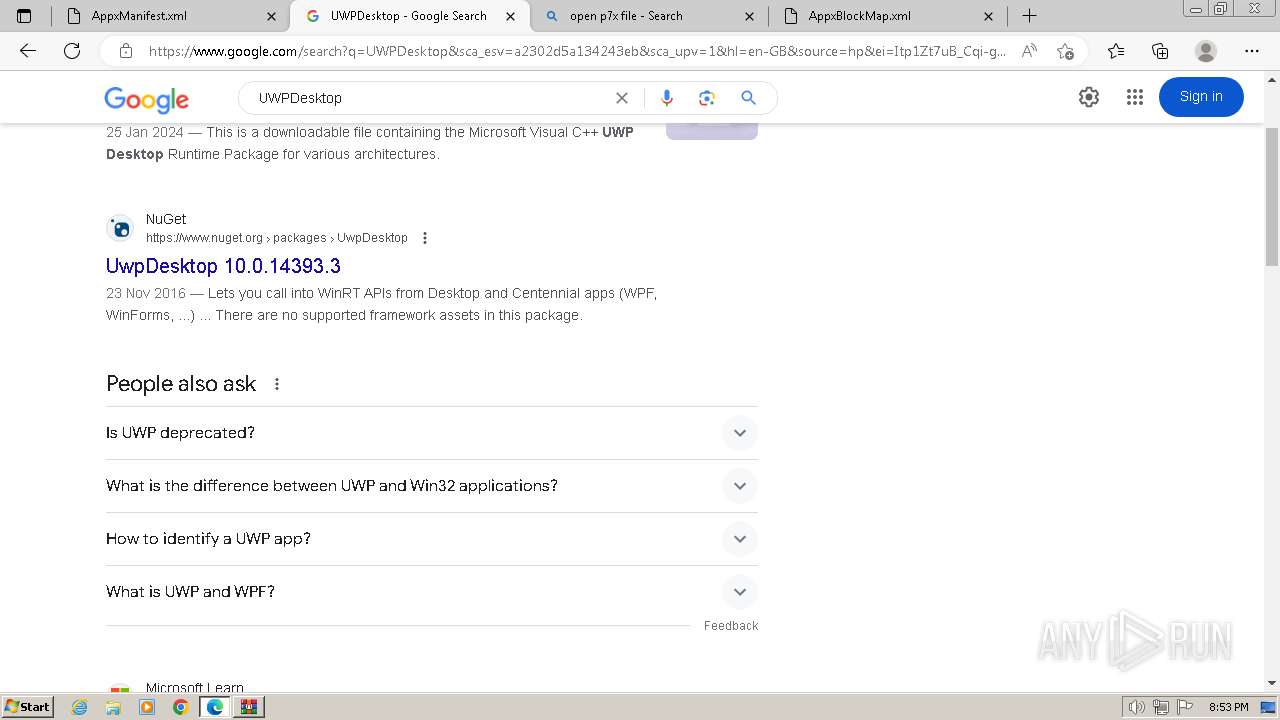The width and height of the screenshot is (1280, 720).
Task: Open a new browser tab
Action: (1029, 16)
